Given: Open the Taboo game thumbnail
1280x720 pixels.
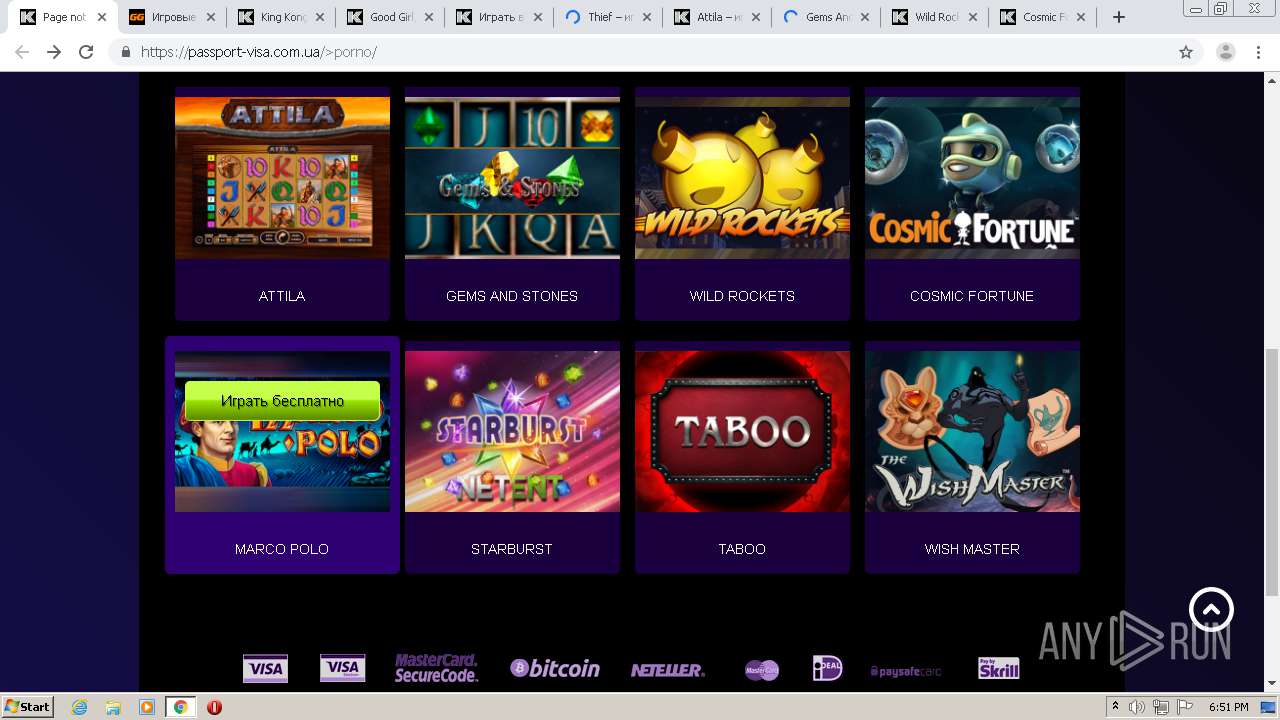Looking at the screenshot, I should [742, 431].
